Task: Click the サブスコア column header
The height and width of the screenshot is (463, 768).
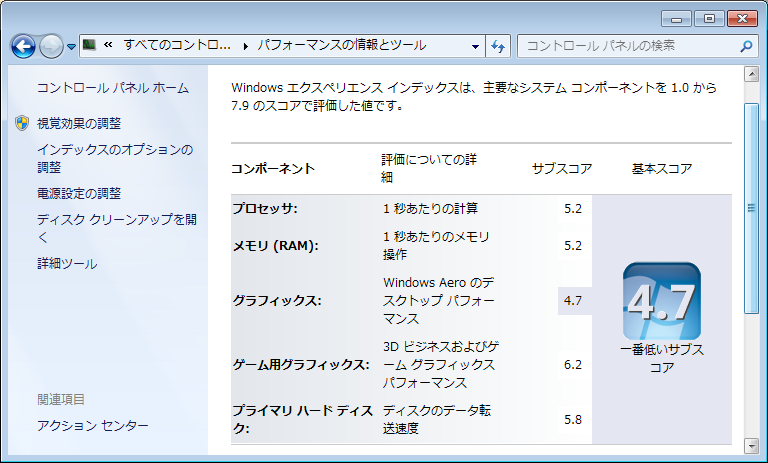Action: 562,169
